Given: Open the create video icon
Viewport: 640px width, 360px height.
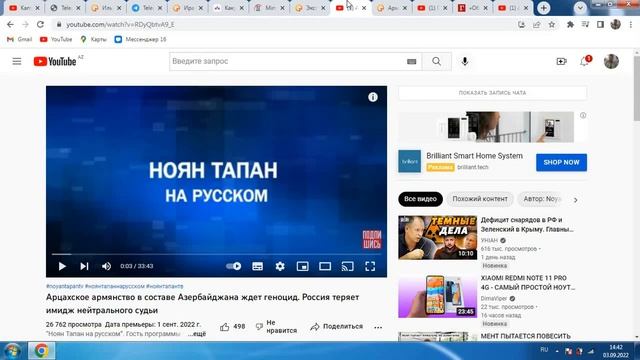Looking at the screenshot, I should click(561, 62).
